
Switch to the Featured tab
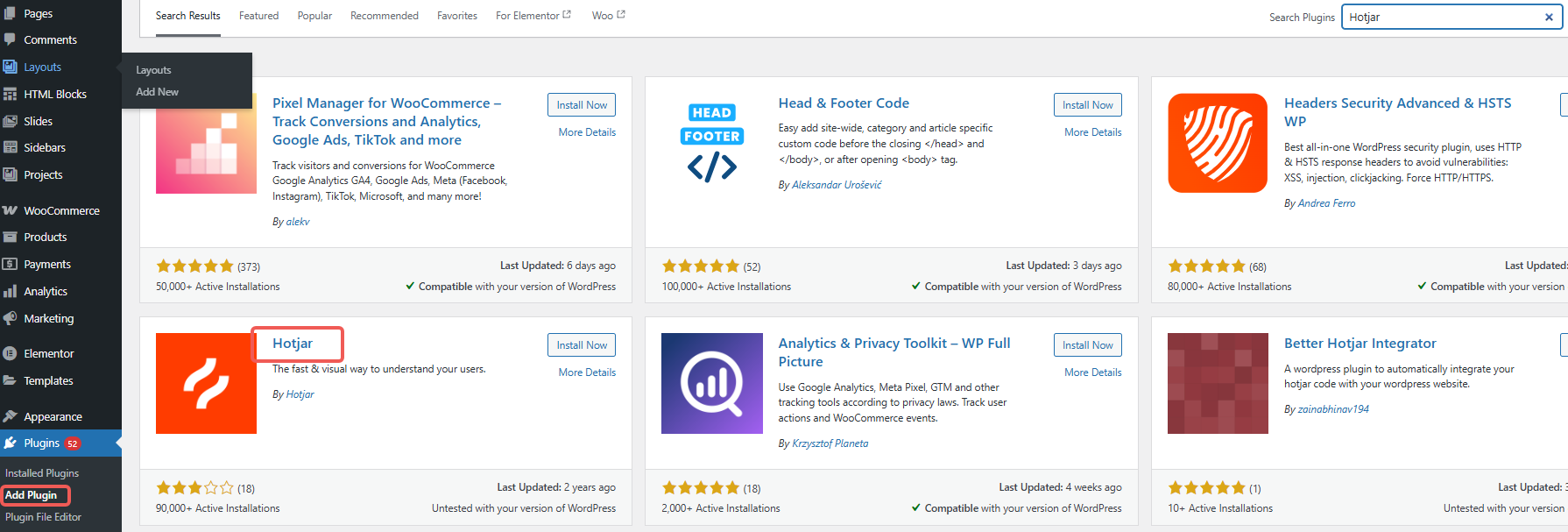coord(258,16)
